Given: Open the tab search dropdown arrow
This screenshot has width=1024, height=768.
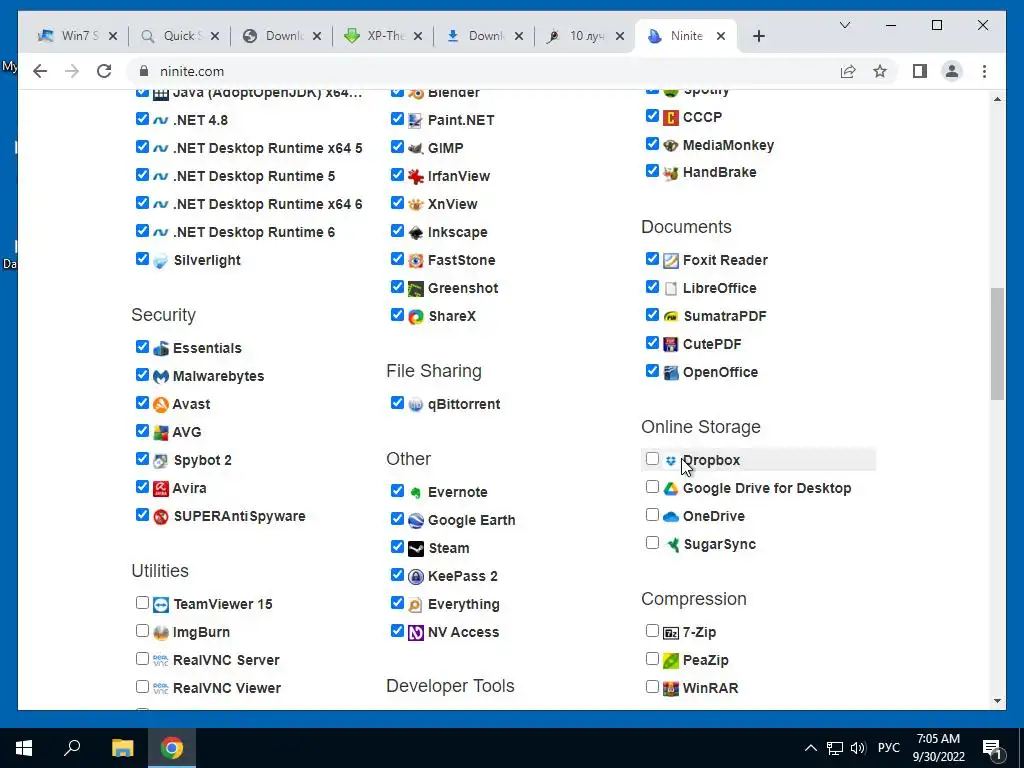Looking at the screenshot, I should click(x=844, y=25).
